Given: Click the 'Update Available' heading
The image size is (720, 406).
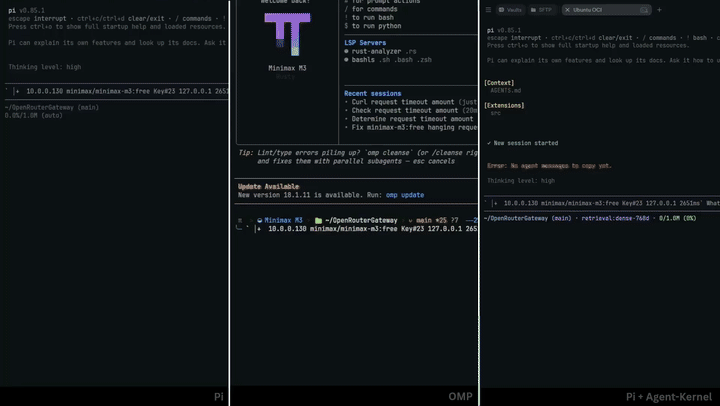Looking at the screenshot, I should [x=269, y=186].
